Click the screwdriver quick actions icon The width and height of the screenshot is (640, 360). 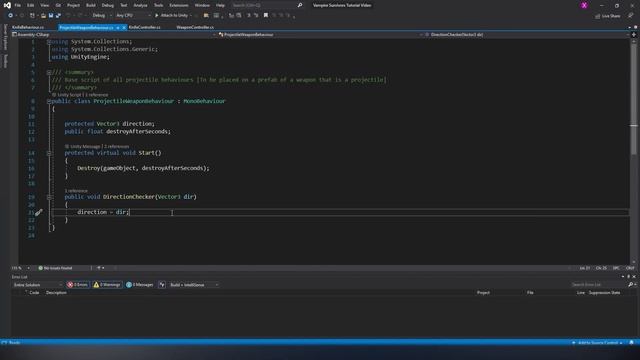tap(38, 212)
